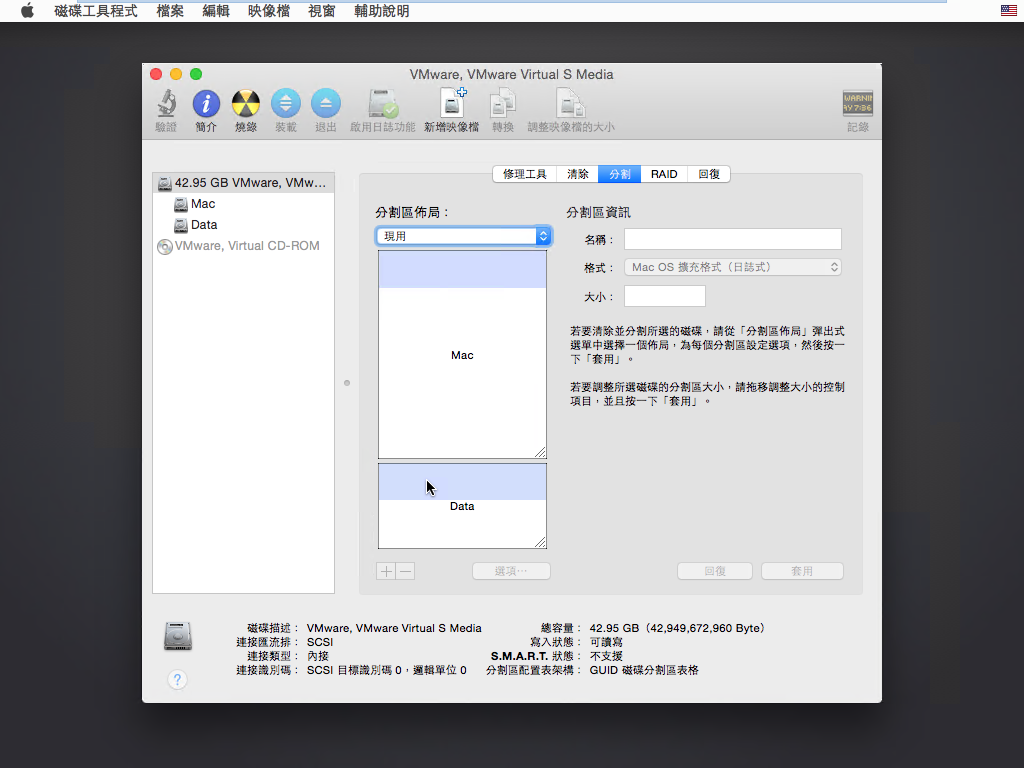The height and width of the screenshot is (768, 1024).
Task: Click the Eject (退出) toolbar icon
Action: 325,104
